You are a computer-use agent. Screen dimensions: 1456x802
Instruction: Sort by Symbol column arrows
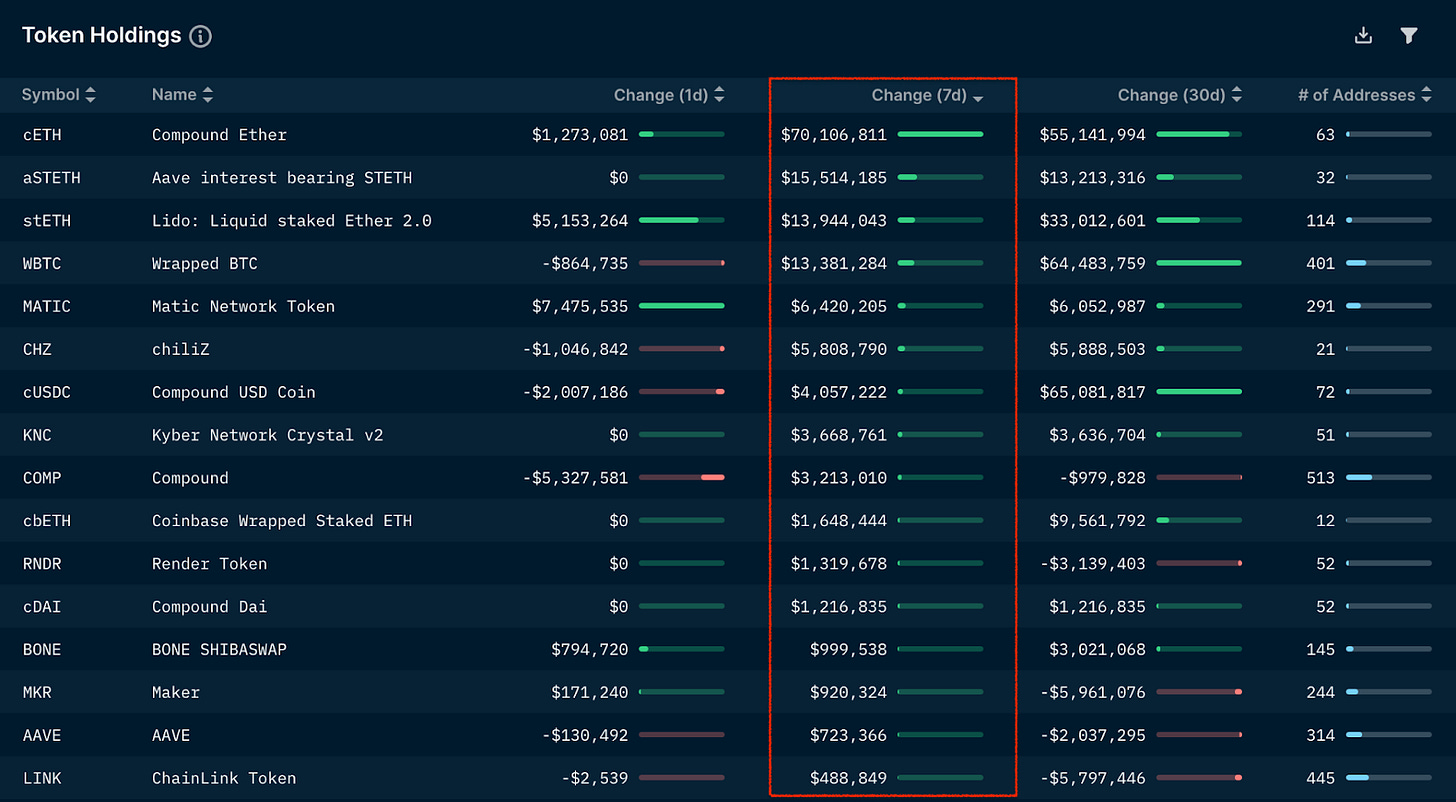coord(91,95)
